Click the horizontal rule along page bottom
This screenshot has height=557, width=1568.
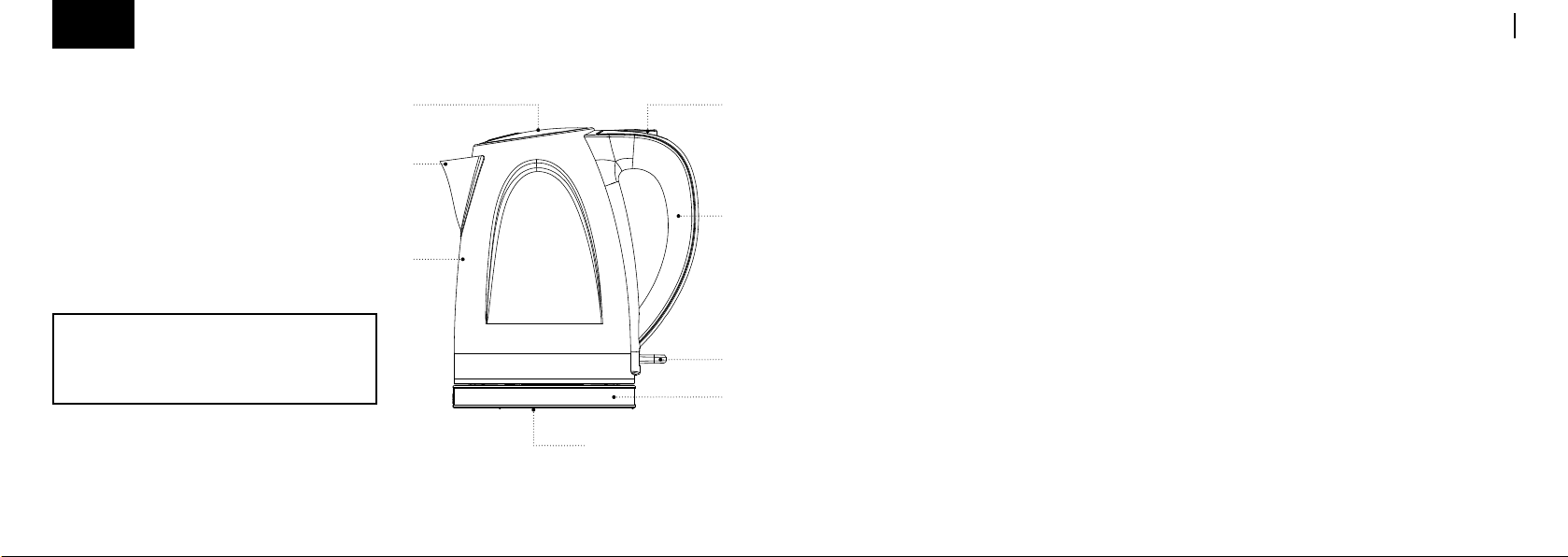[784, 556]
